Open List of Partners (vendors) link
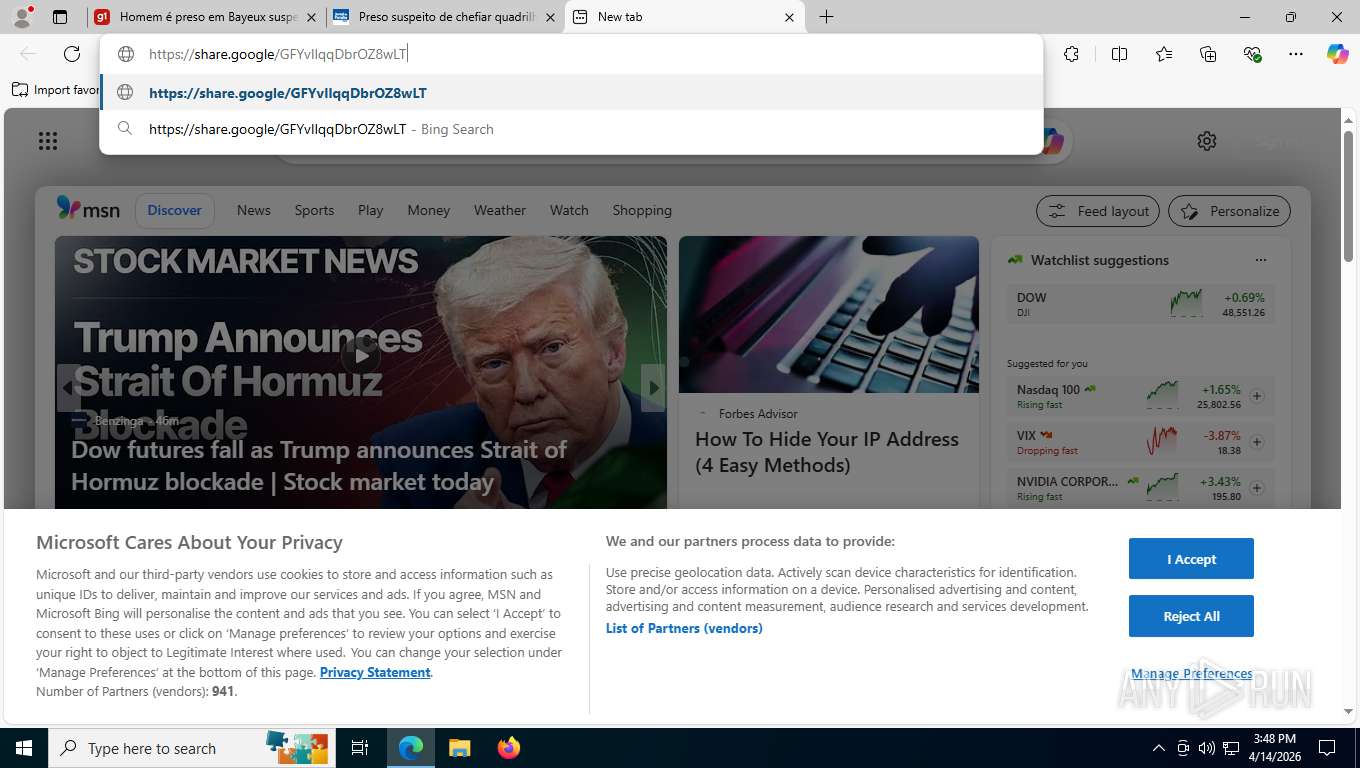 [684, 628]
